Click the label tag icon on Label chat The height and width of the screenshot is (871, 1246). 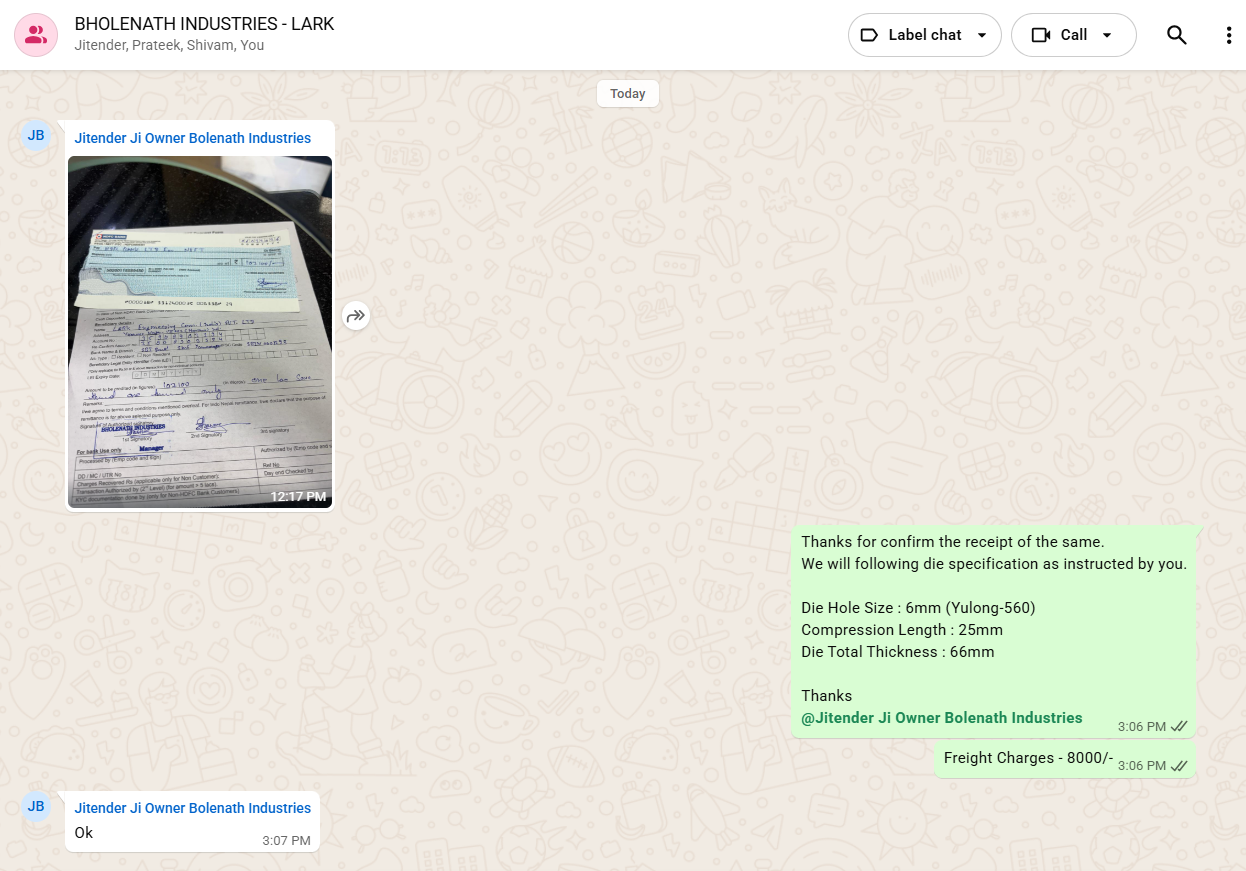point(869,35)
